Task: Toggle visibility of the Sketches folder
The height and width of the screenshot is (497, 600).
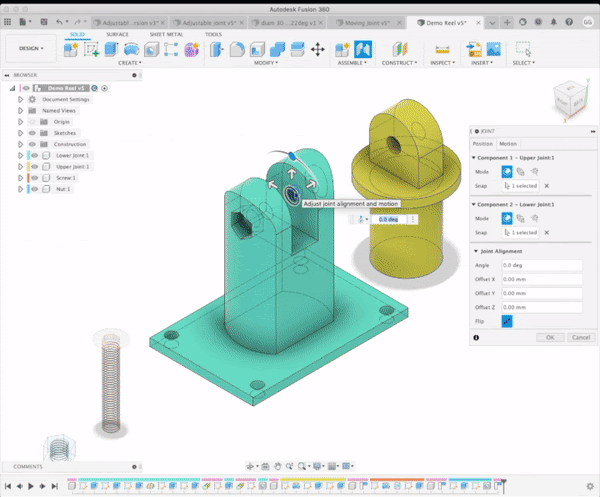Action: (x=33, y=133)
